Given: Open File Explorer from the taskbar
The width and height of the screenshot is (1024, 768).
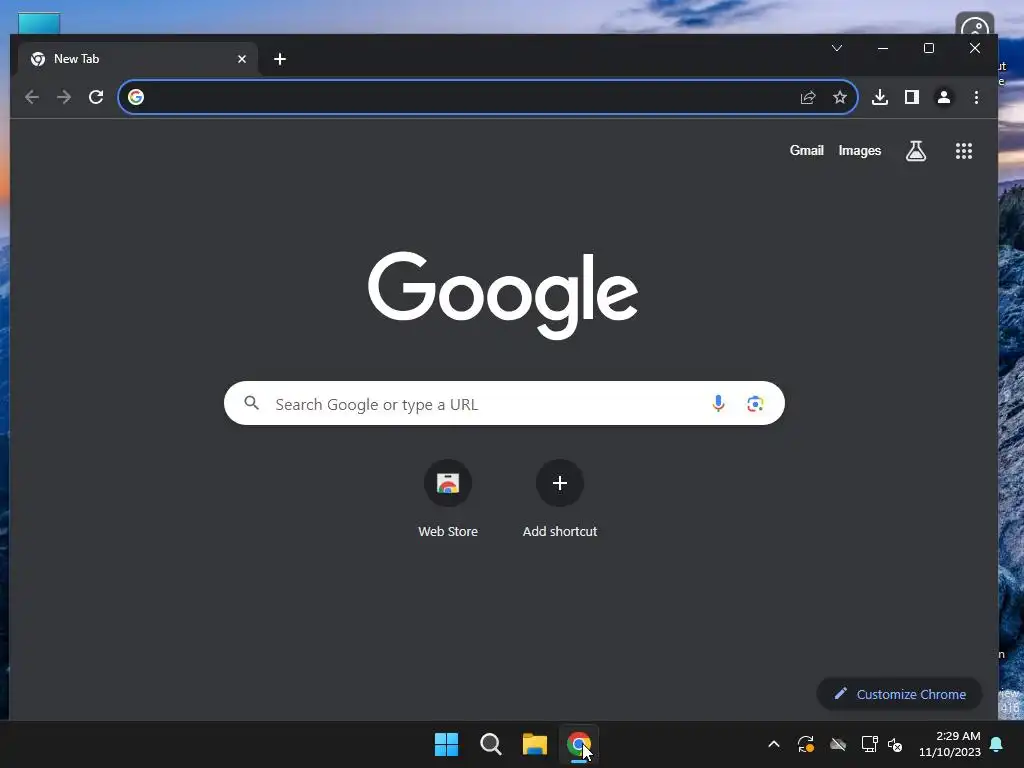Looking at the screenshot, I should (535, 744).
